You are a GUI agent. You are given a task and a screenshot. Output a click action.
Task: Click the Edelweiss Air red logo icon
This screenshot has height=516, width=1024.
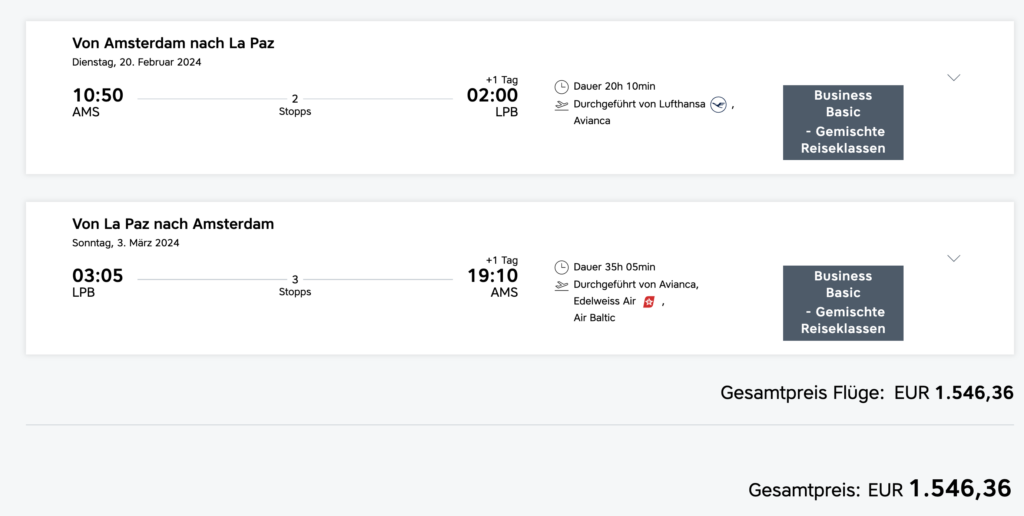649,301
